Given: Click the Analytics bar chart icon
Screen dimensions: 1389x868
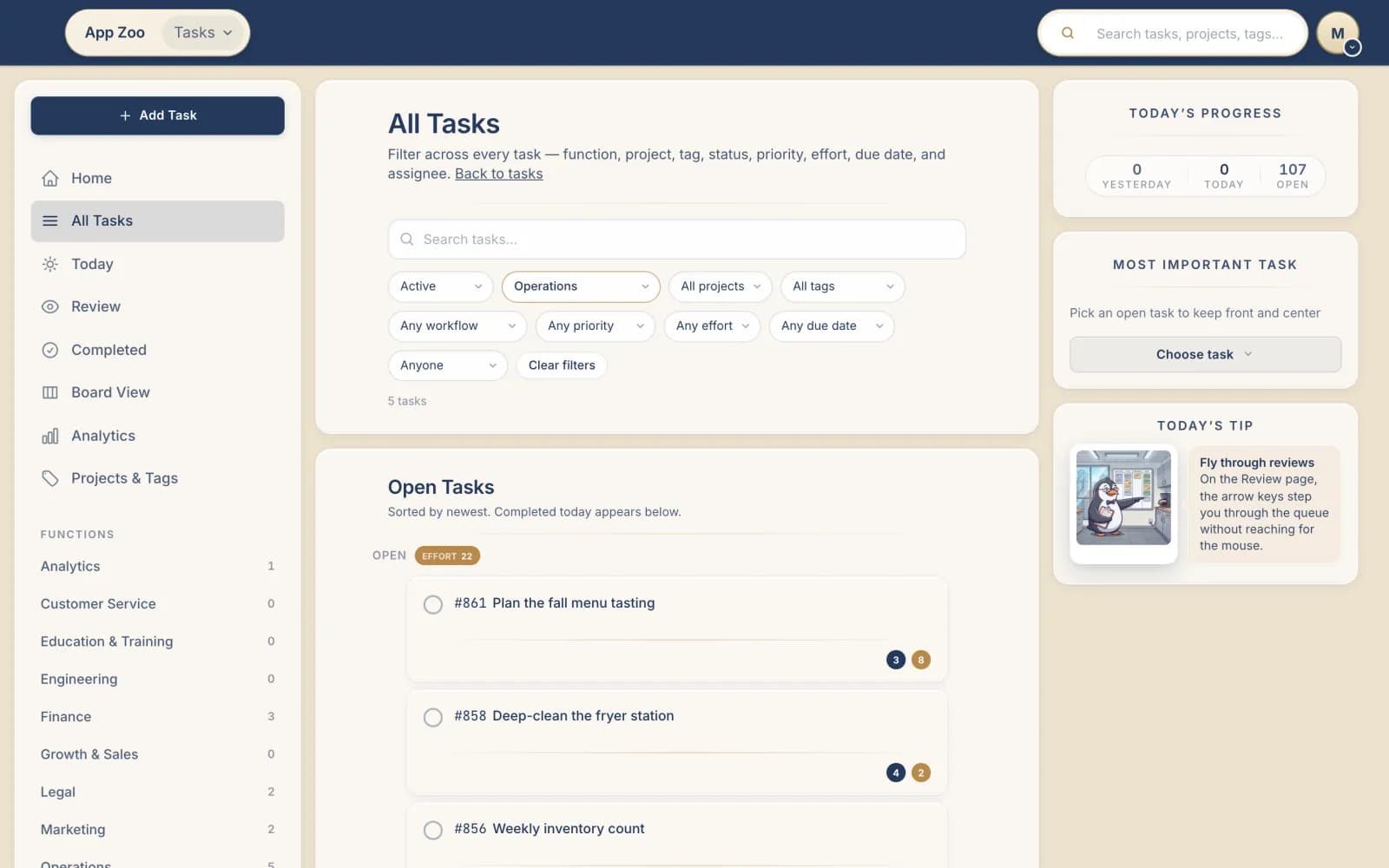Looking at the screenshot, I should coord(50,436).
